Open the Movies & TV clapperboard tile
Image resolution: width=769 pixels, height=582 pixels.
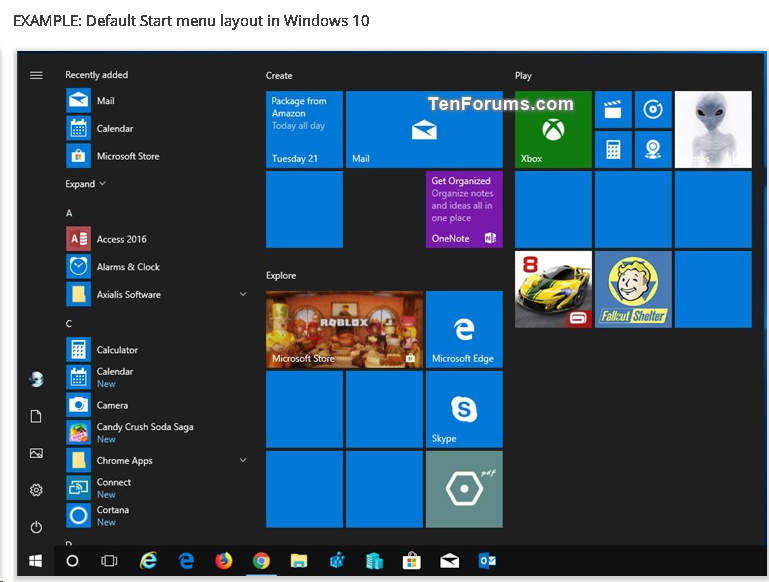(613, 109)
